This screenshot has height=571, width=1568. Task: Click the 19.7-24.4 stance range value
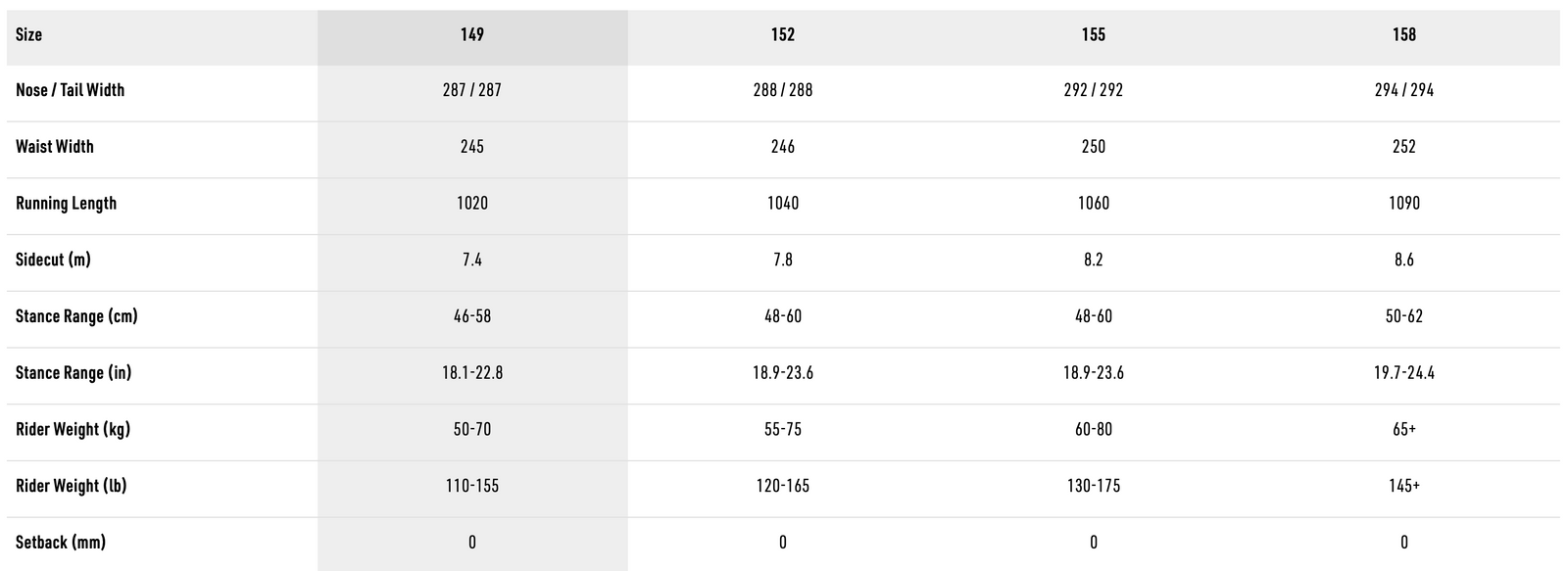pyautogui.click(x=1403, y=373)
